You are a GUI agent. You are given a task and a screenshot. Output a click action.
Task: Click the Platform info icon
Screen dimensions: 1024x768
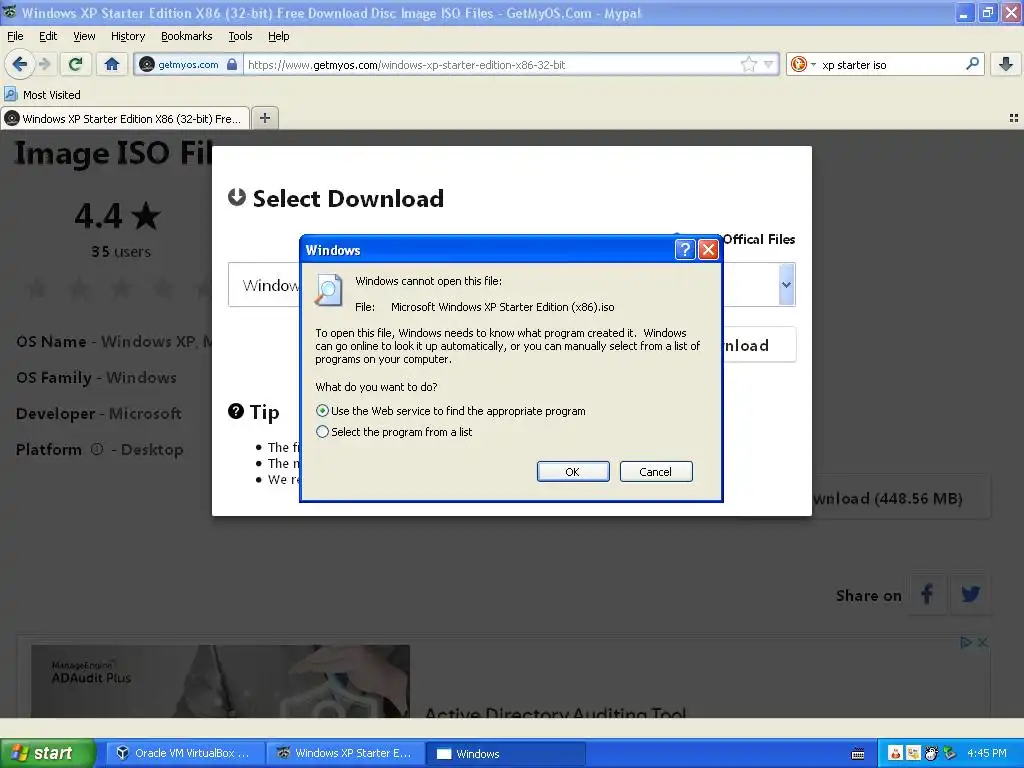(97, 449)
